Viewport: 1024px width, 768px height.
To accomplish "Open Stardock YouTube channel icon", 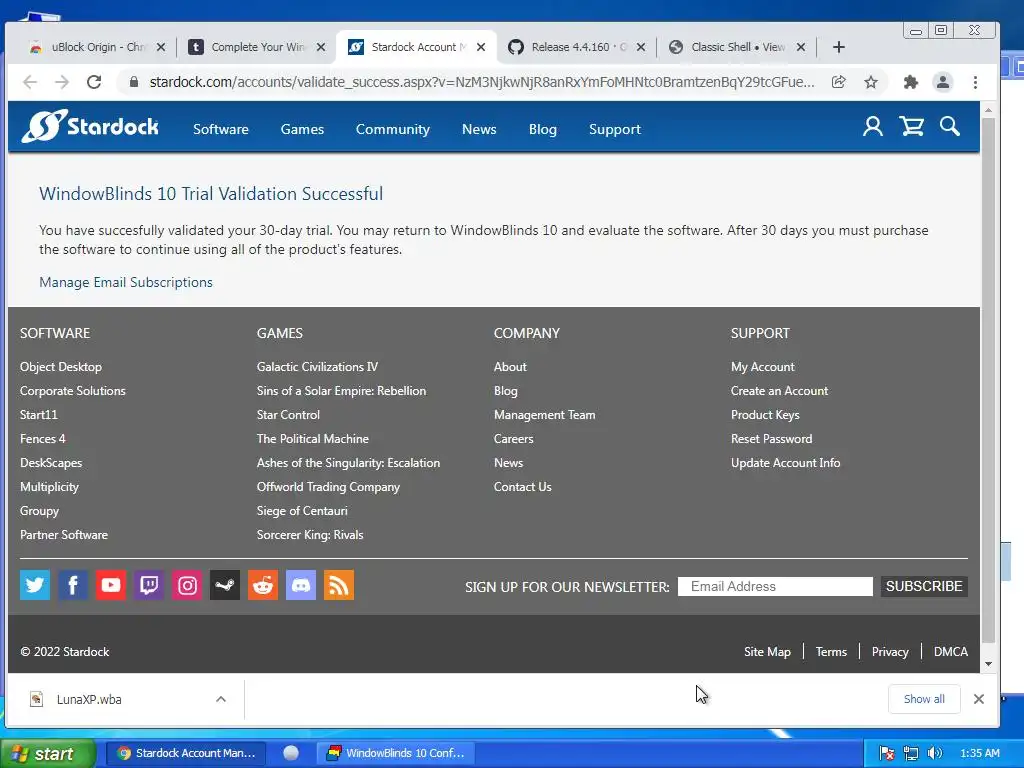I will coord(110,584).
